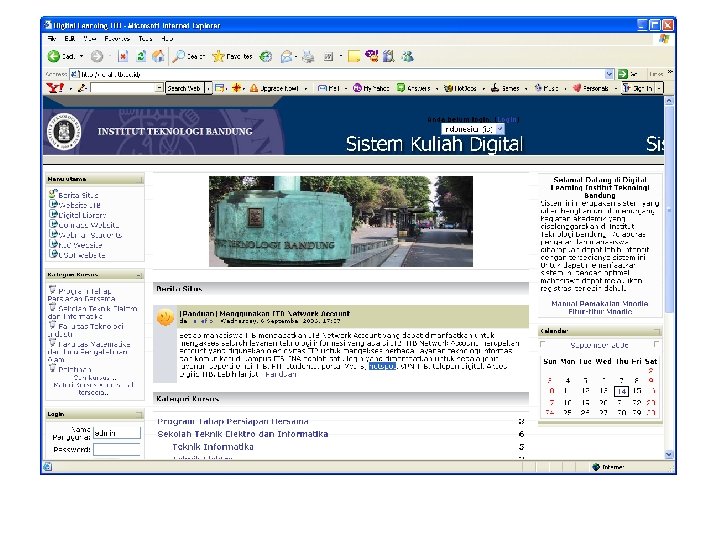720x540 pixels.
Task: Open the Yahoo Games toolbar button
Action: tap(505, 88)
